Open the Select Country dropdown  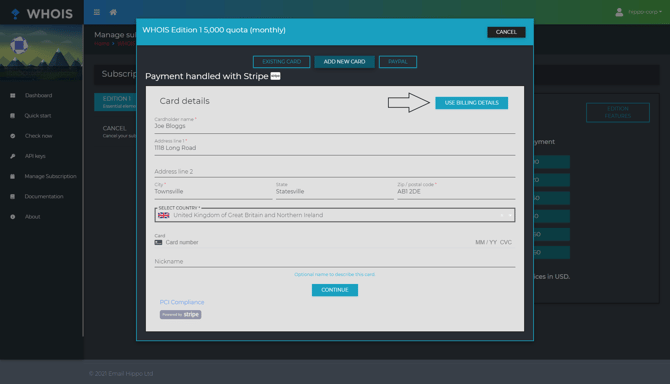335,215
